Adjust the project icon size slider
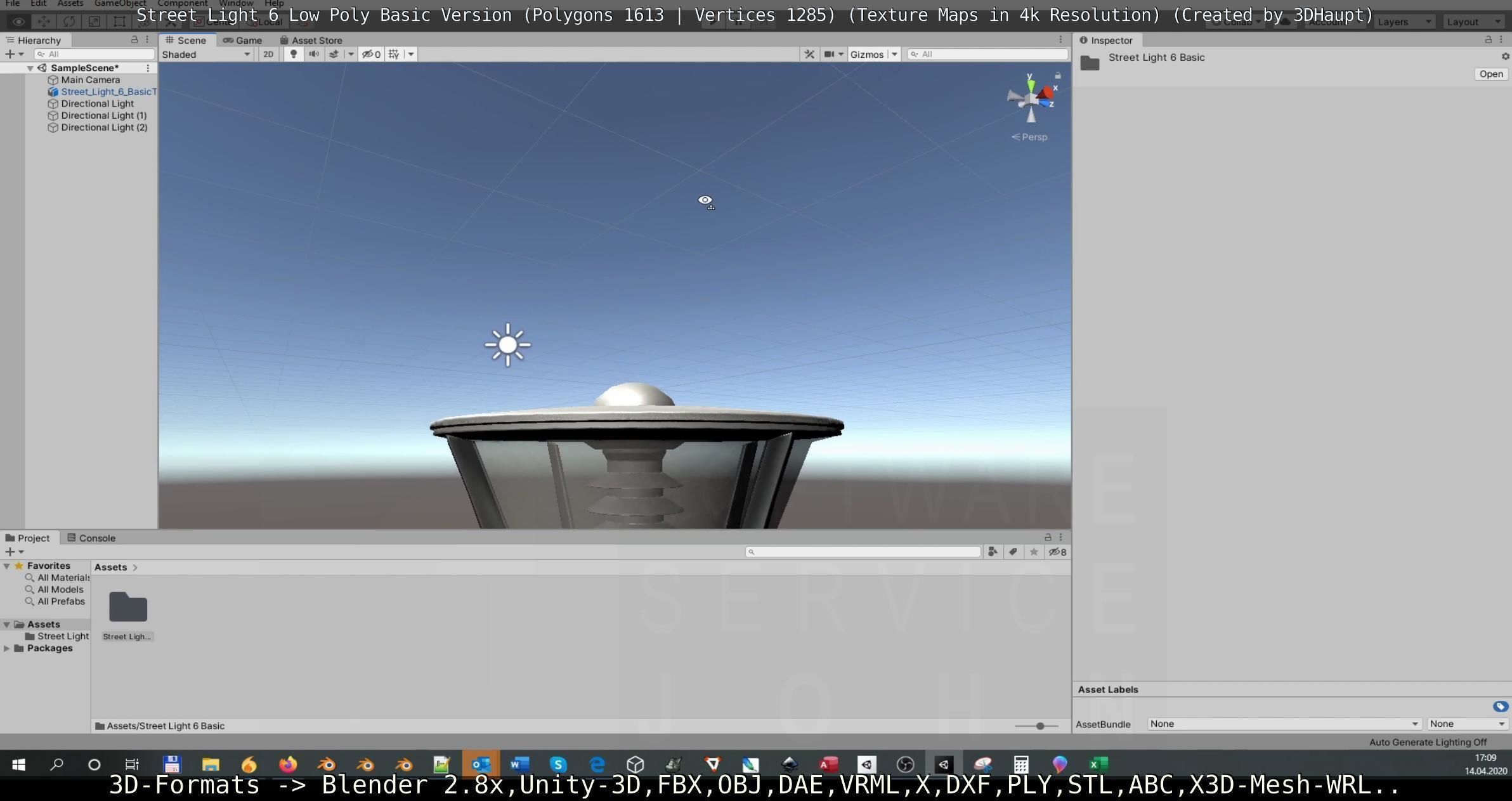This screenshot has height=801, width=1512. click(1039, 726)
